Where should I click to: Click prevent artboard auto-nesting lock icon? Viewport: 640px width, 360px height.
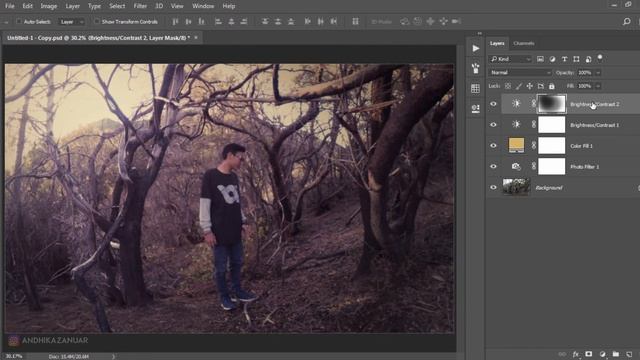point(540,86)
